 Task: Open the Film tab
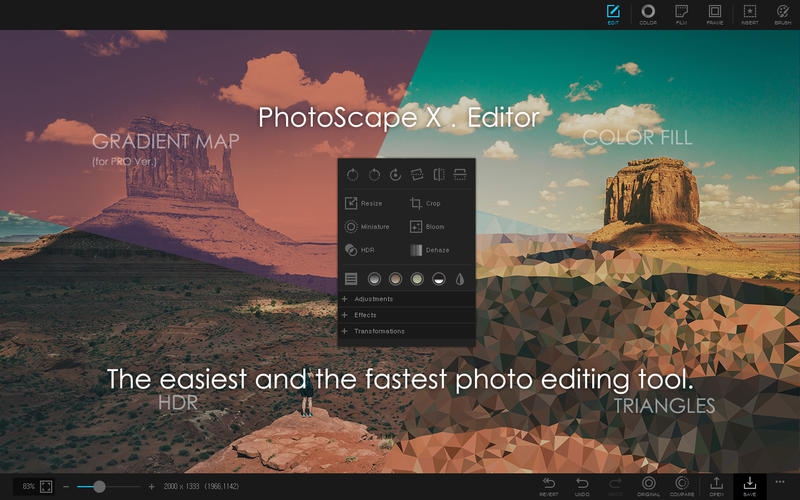(x=681, y=14)
